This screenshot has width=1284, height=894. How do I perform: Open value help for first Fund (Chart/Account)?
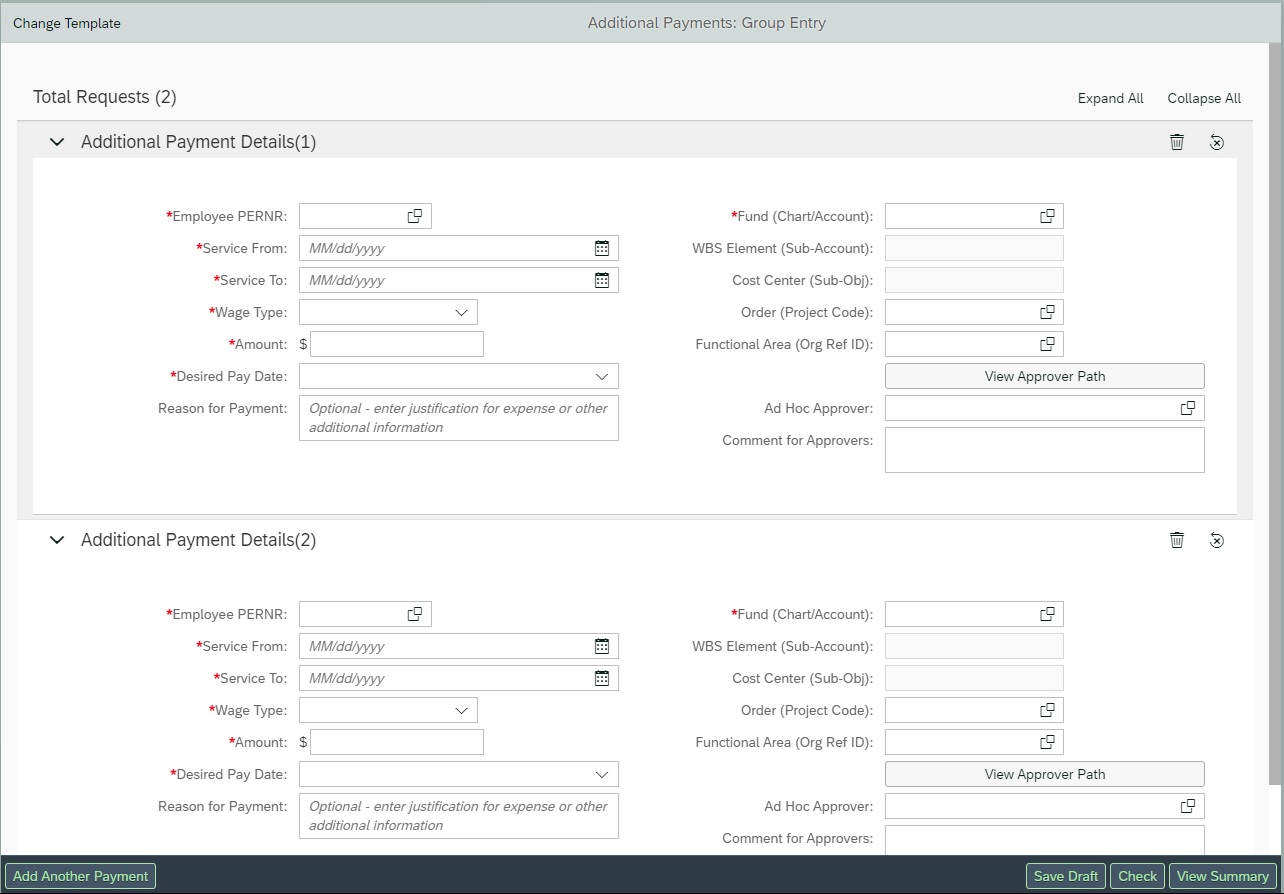pos(1047,216)
